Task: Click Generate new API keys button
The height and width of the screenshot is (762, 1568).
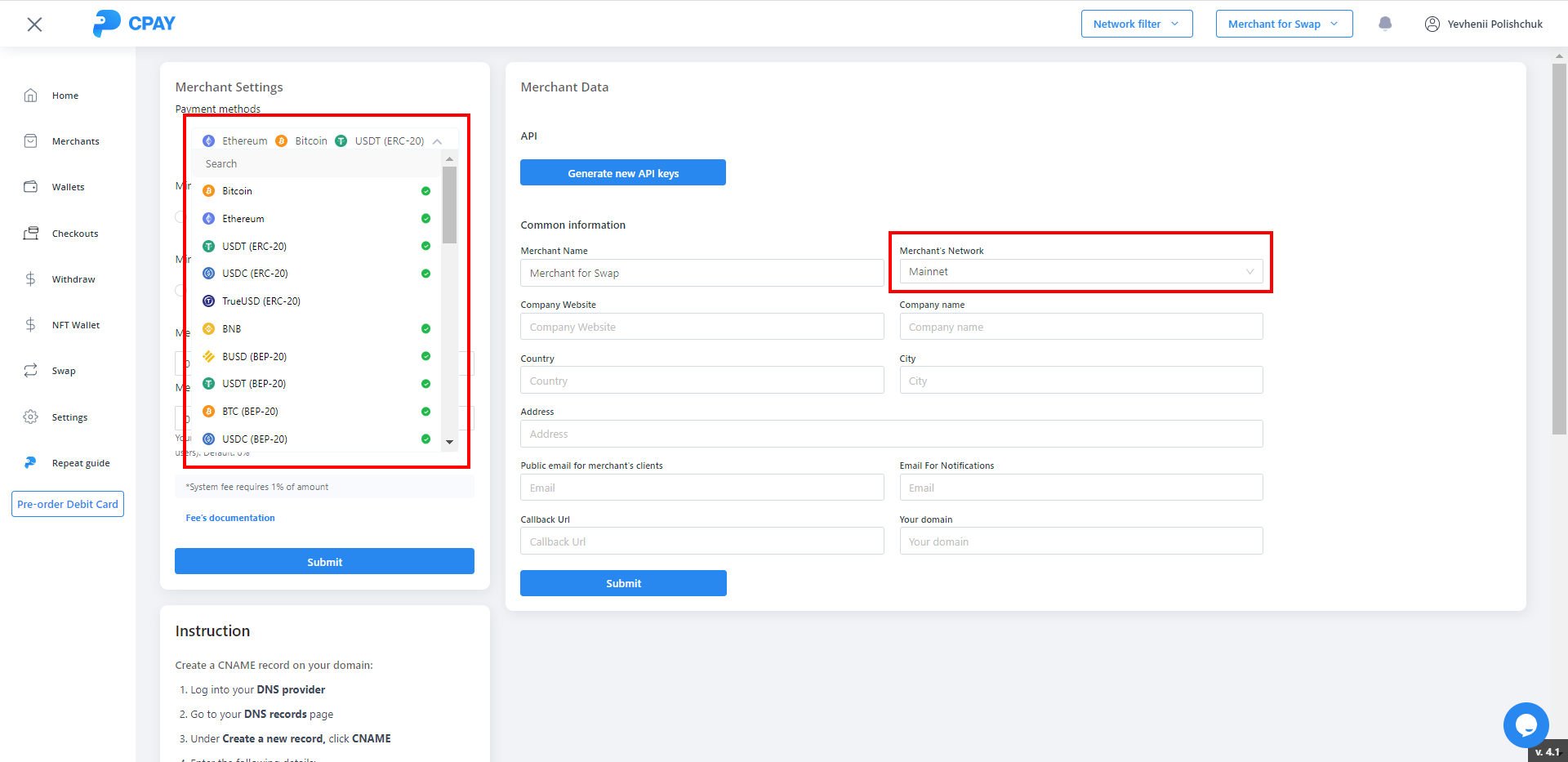Action: (x=623, y=173)
